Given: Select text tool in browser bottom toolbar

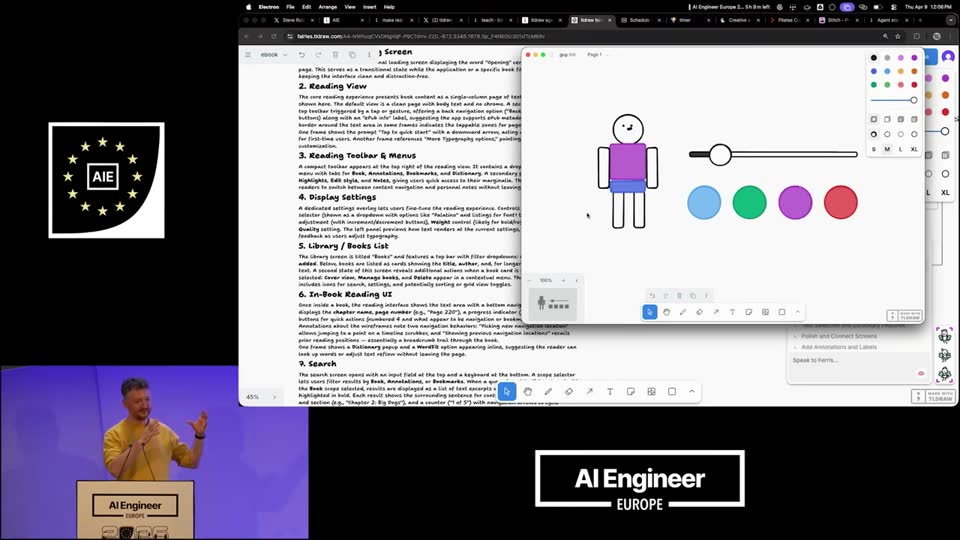Looking at the screenshot, I should coord(610,392).
